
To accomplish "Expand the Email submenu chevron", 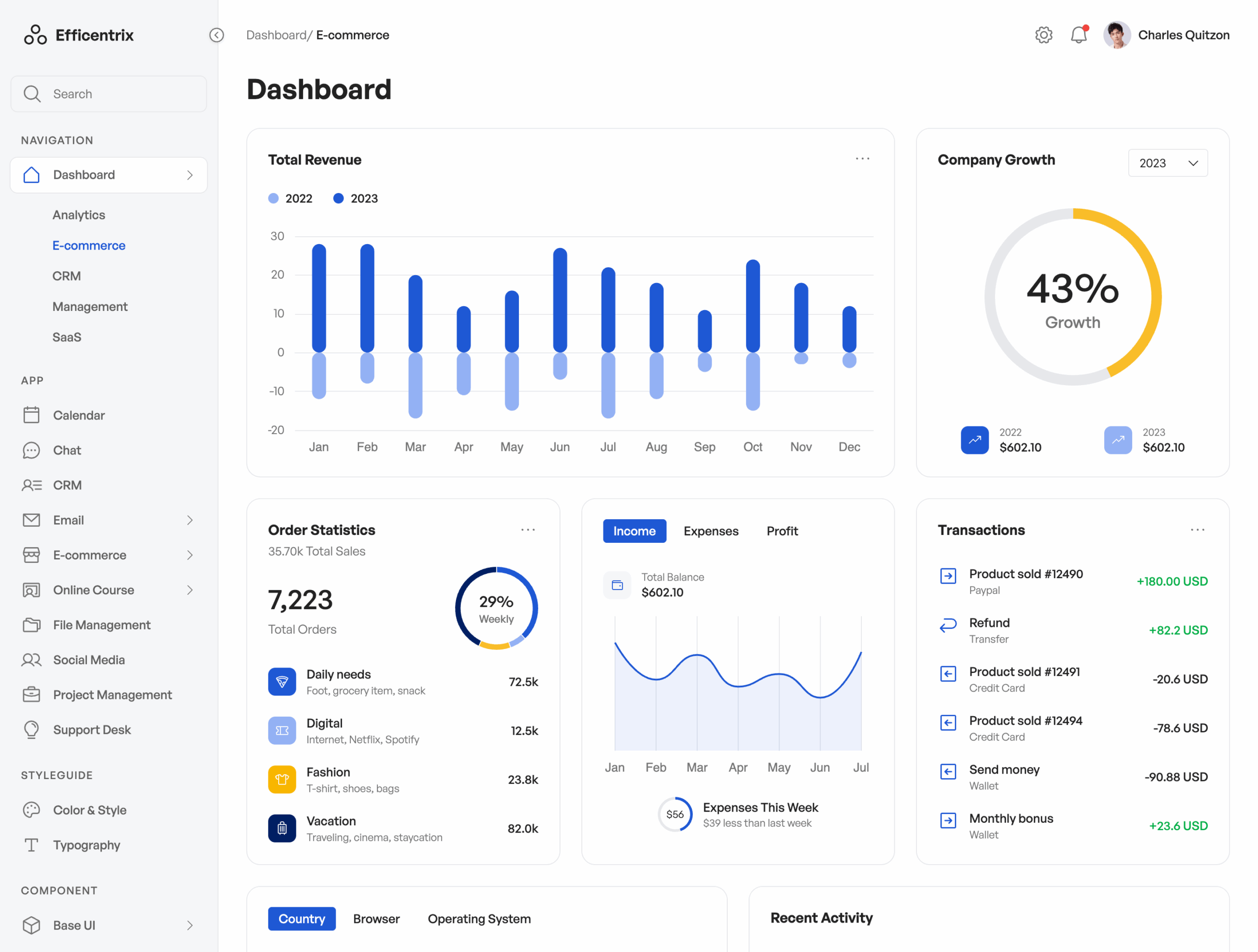I will [190, 520].
